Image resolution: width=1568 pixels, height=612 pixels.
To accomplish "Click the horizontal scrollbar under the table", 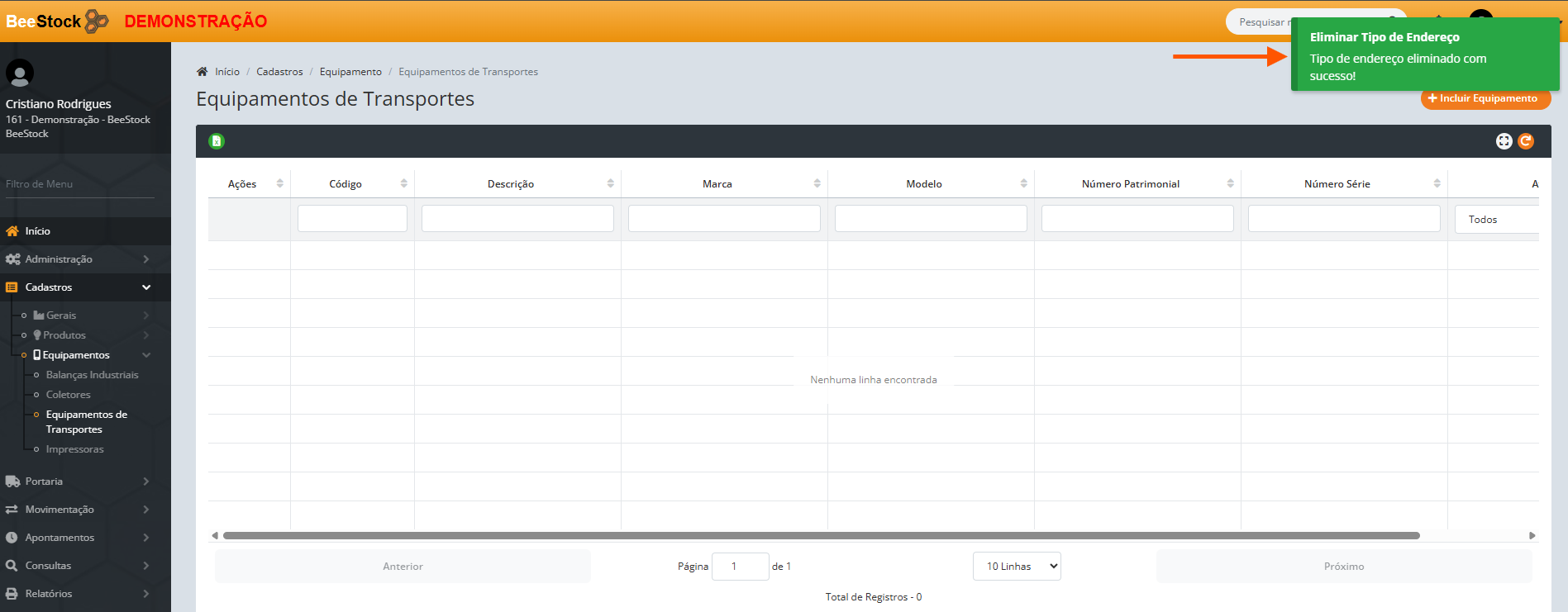I will [821, 536].
